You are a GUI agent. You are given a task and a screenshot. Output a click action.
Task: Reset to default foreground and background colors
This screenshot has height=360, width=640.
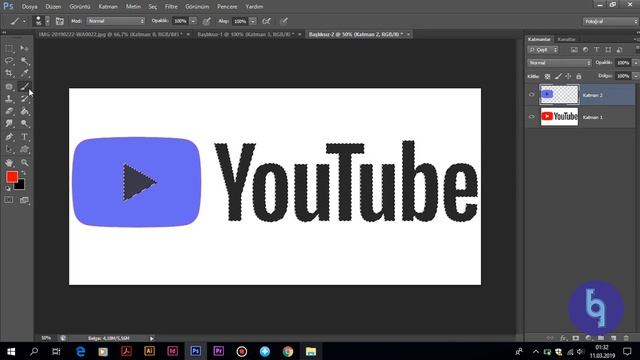click(8, 188)
